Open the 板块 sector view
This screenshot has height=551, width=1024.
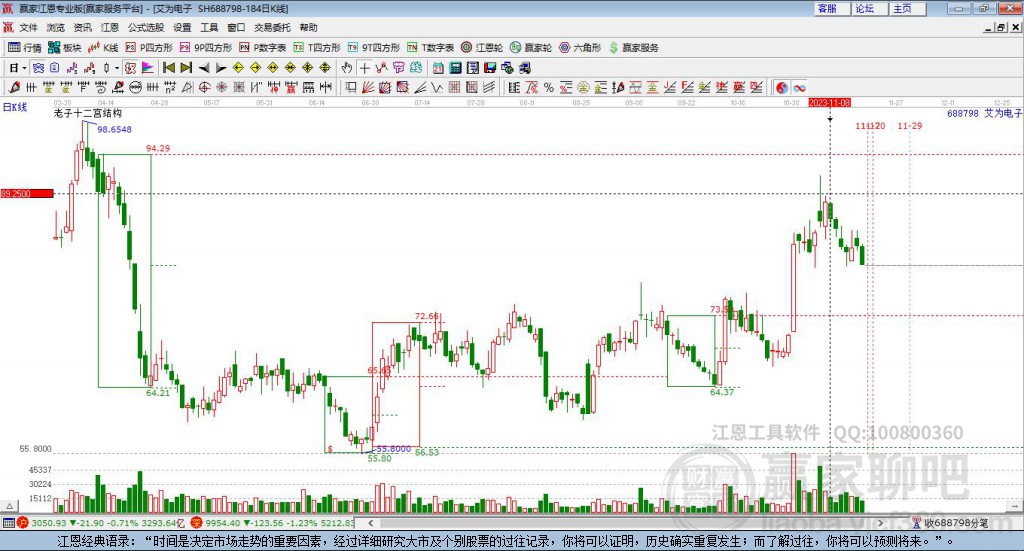64,48
